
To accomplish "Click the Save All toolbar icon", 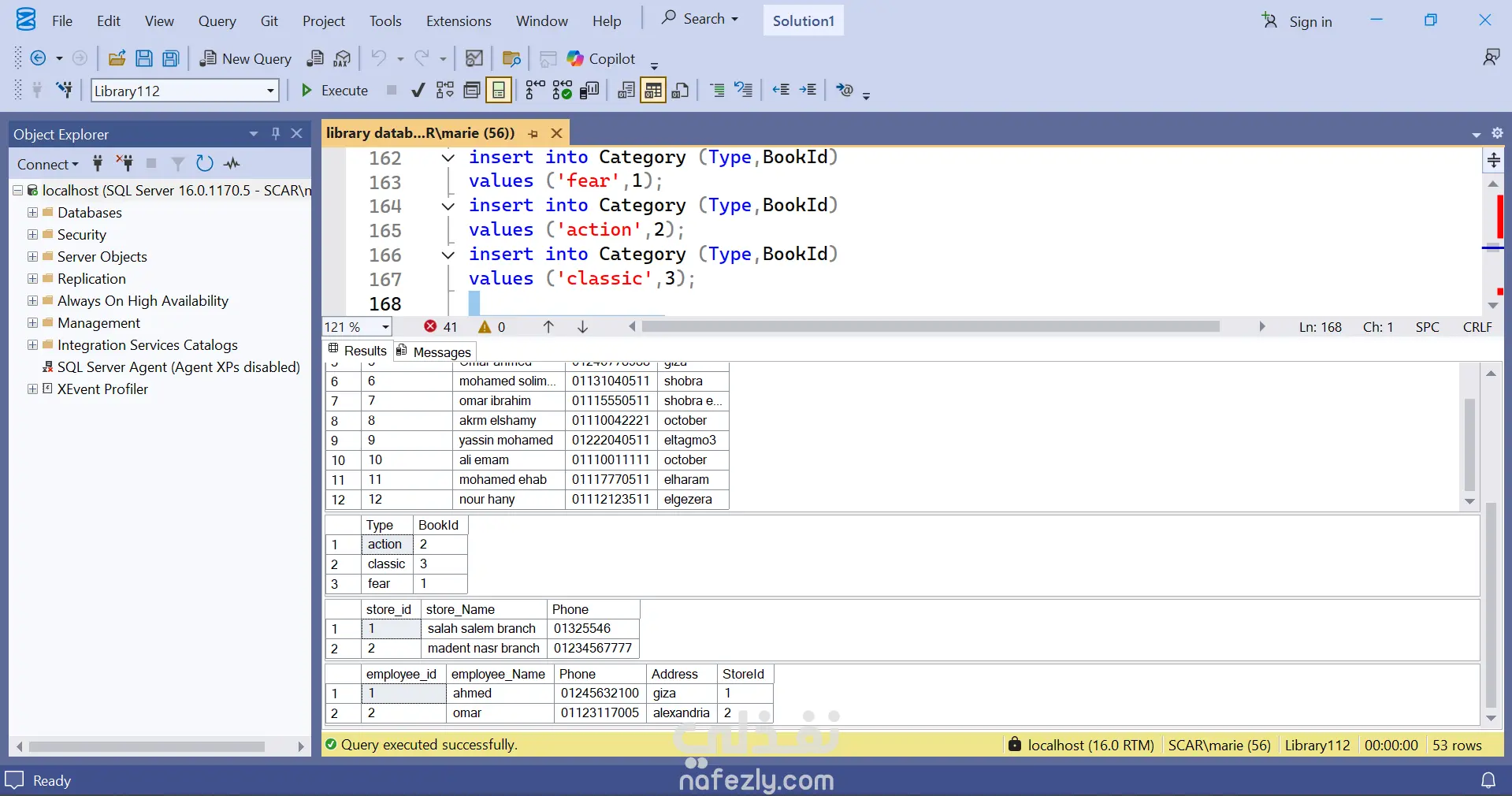I will point(171,58).
